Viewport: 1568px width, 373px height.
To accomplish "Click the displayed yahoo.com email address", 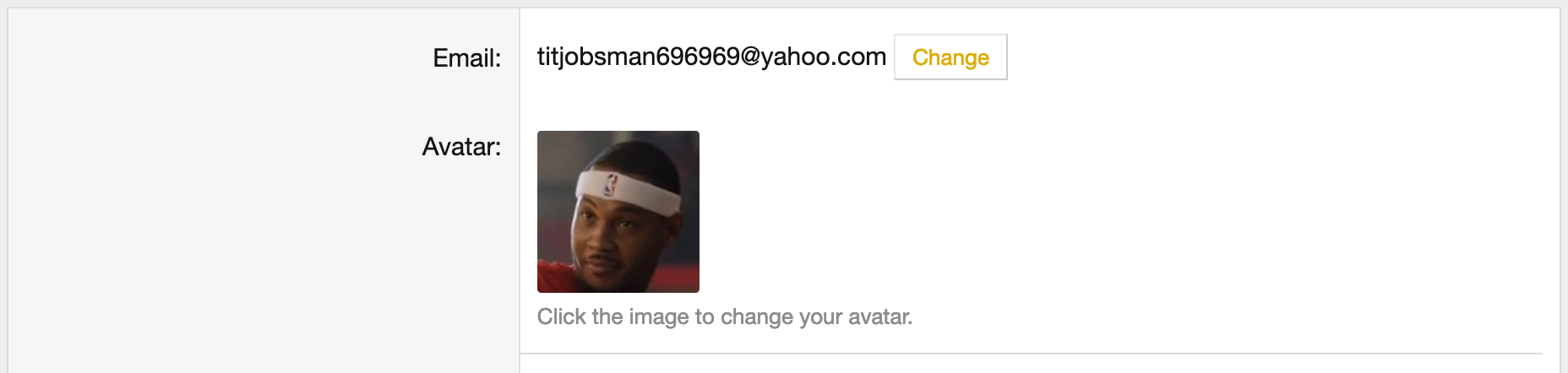I will click(x=711, y=57).
